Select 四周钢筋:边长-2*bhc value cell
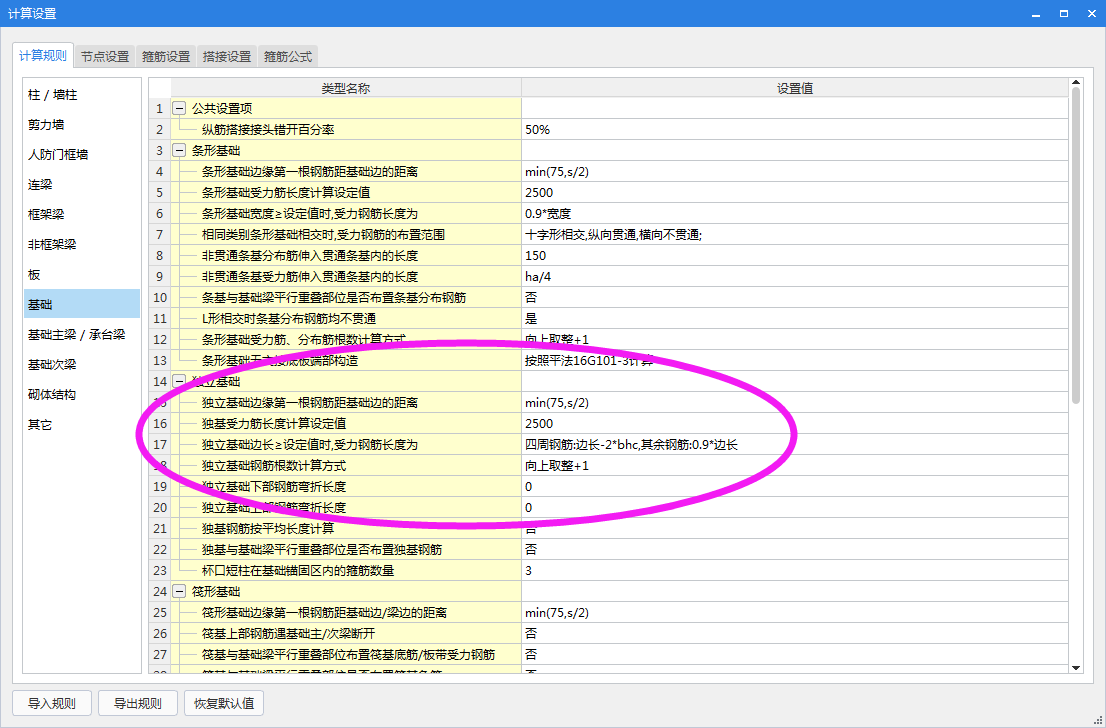Screen dimensions: 1106x728 [x=795, y=444]
